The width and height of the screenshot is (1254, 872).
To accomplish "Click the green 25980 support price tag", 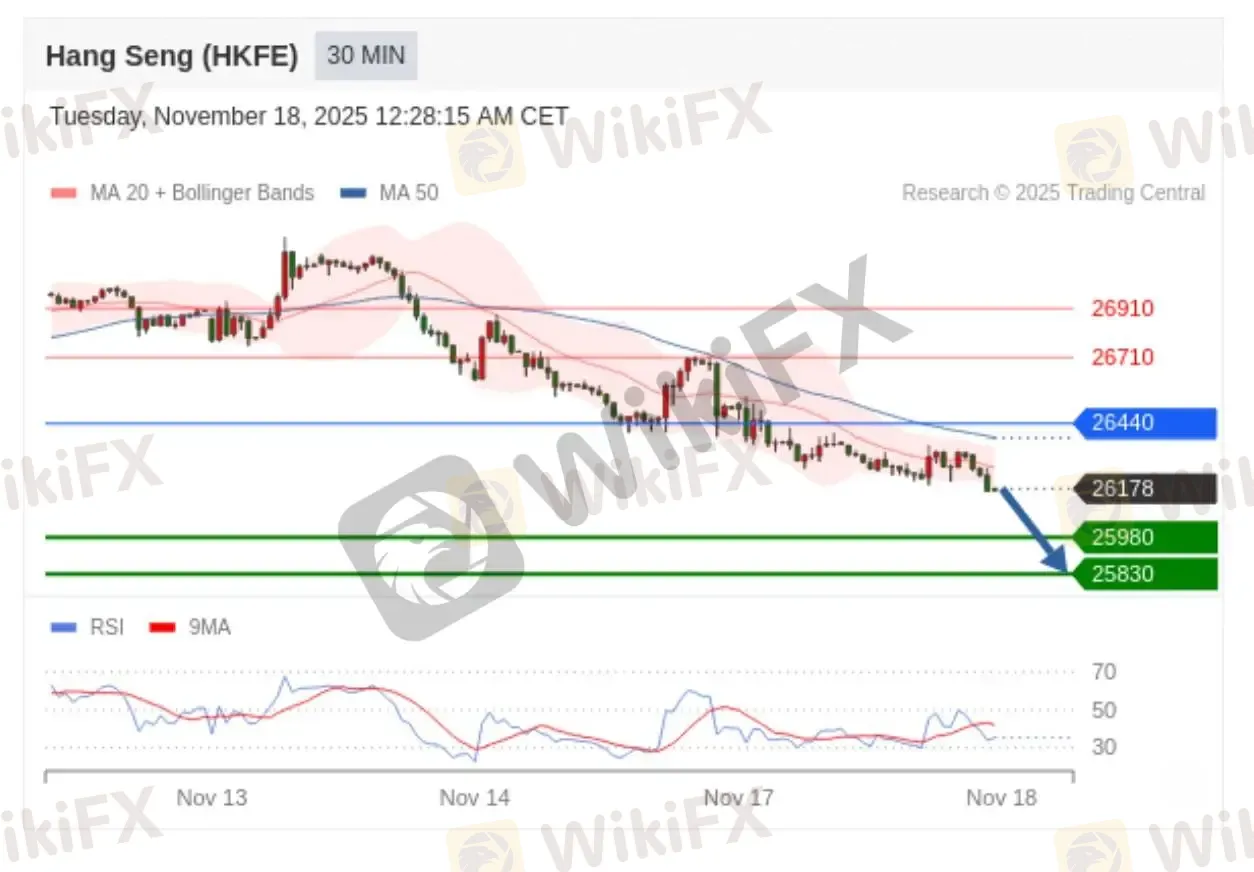I will [1144, 538].
